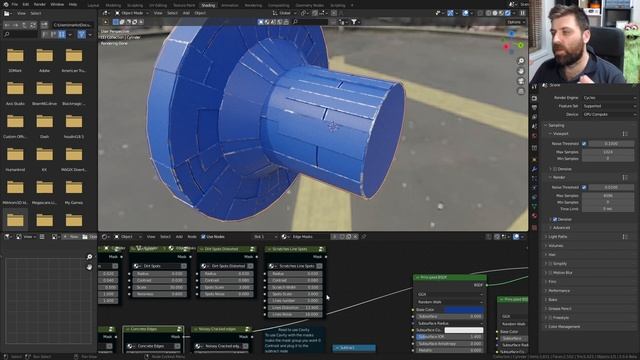
Task: Click the file browser path field
Action: pyautogui.click(x=73, y=25)
